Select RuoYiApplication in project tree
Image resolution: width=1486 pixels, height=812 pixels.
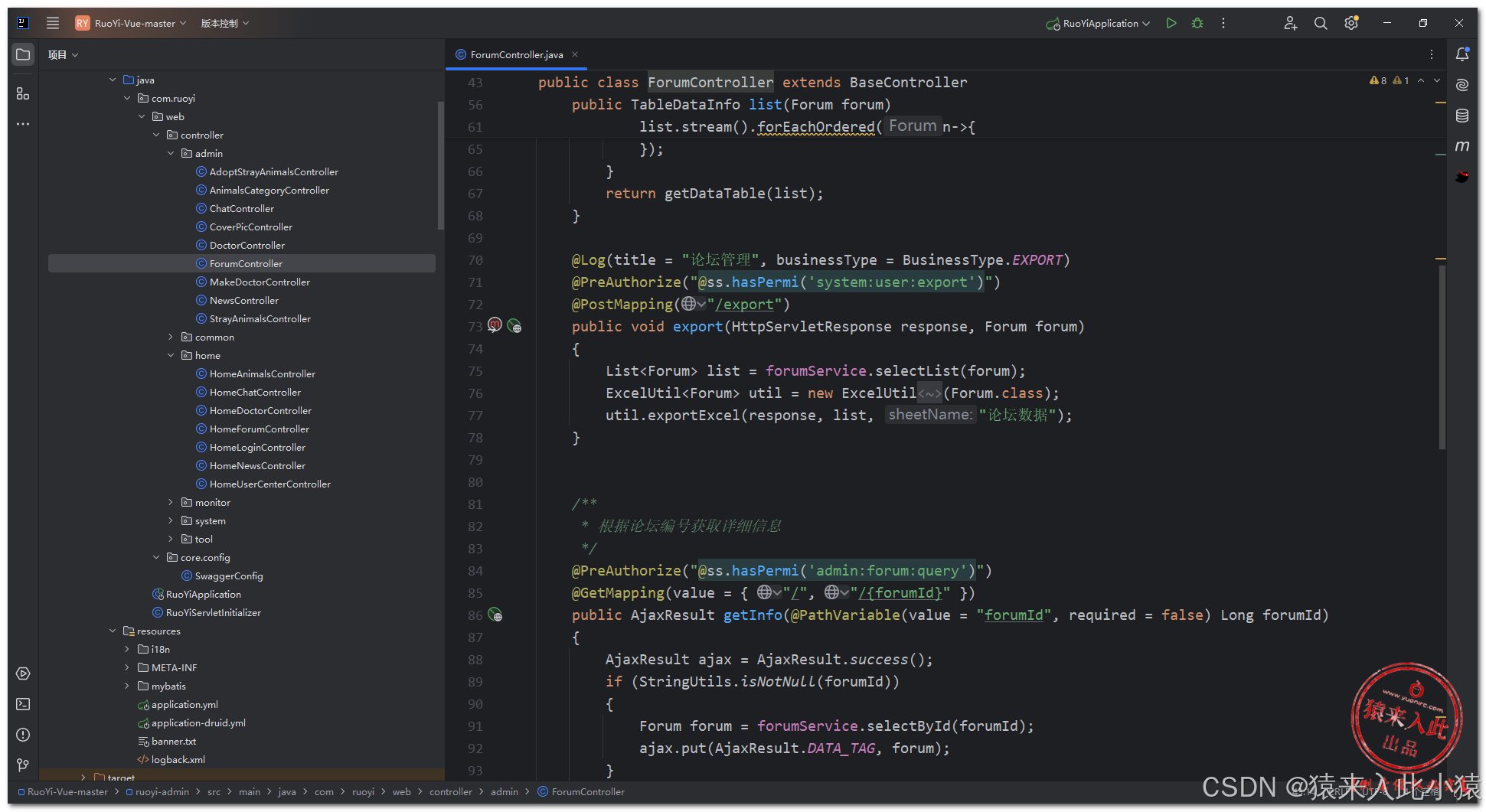tap(203, 594)
